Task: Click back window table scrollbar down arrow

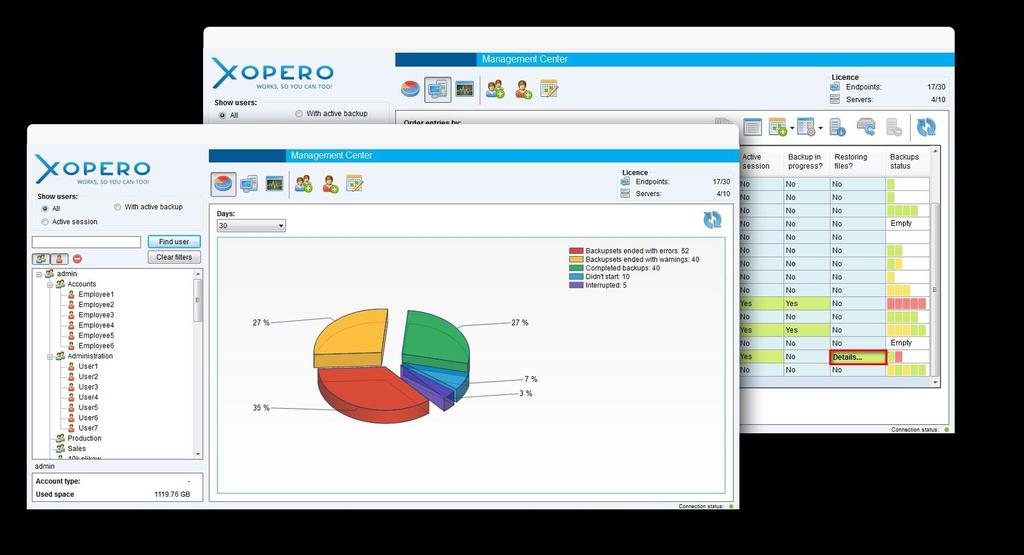Action: (935, 383)
